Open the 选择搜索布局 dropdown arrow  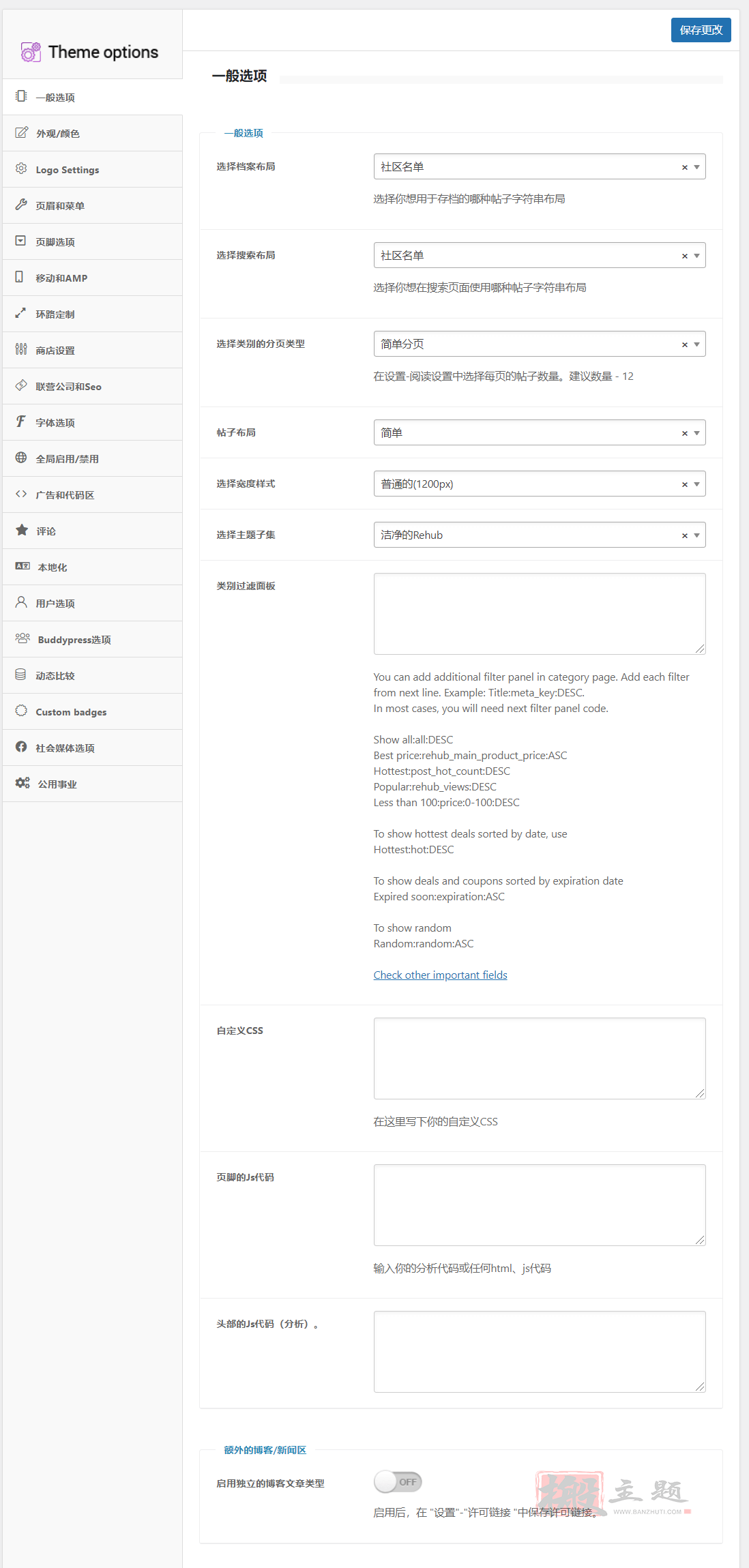click(x=696, y=256)
